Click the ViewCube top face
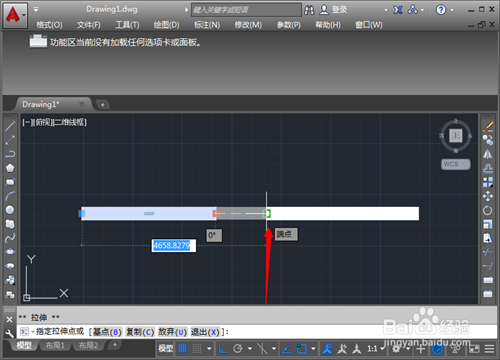Image resolution: width=500 pixels, height=360 pixels. [x=456, y=135]
